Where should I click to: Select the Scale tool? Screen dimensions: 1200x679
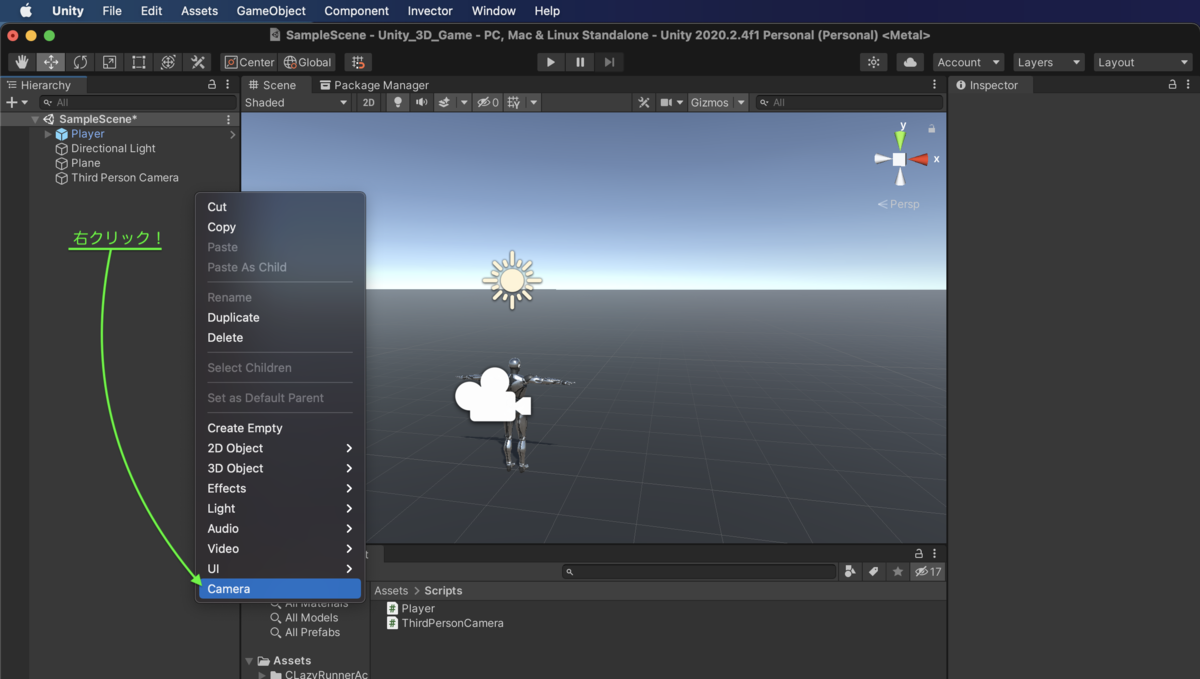(109, 62)
